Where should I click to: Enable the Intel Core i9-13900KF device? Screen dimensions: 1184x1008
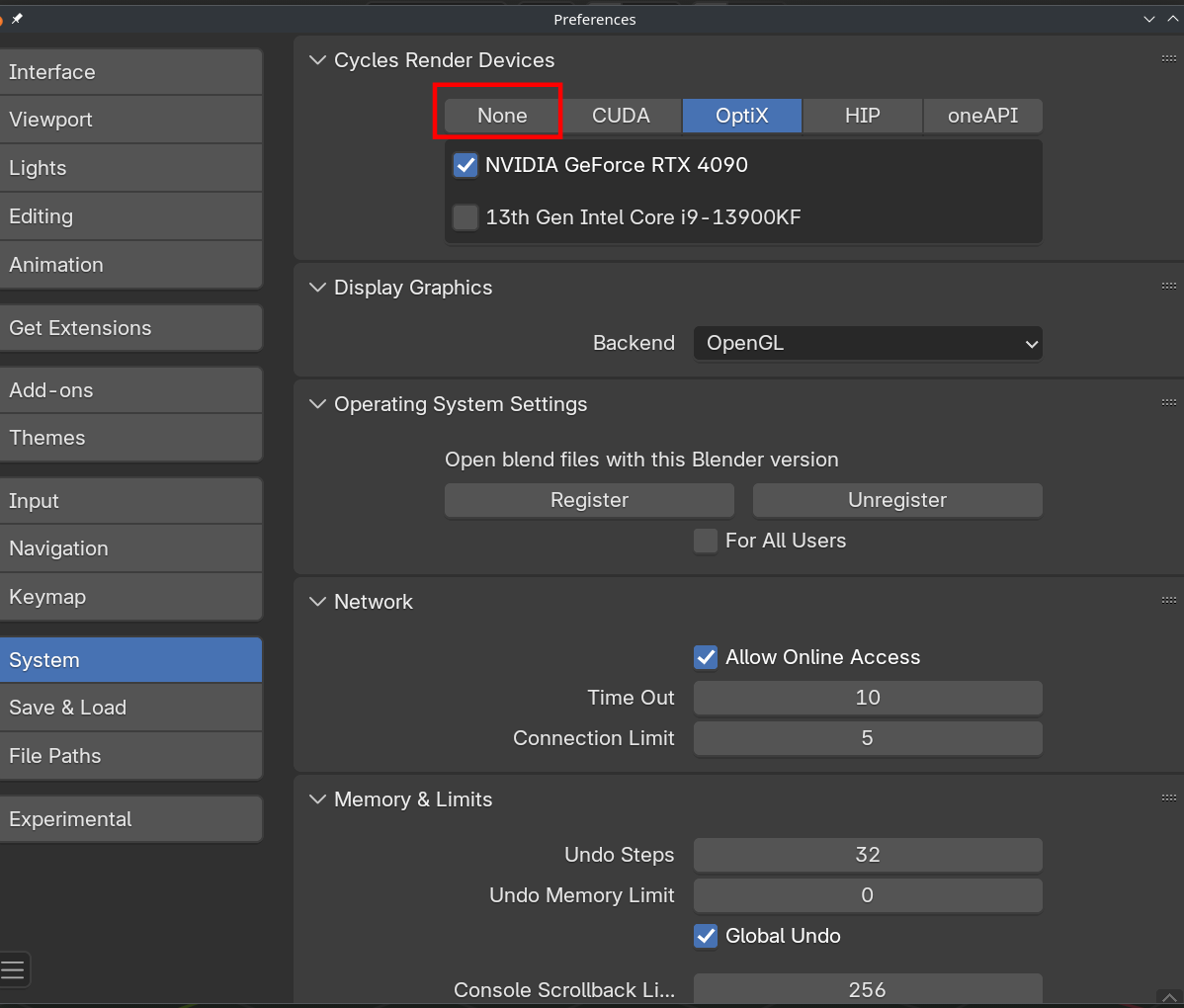click(465, 217)
